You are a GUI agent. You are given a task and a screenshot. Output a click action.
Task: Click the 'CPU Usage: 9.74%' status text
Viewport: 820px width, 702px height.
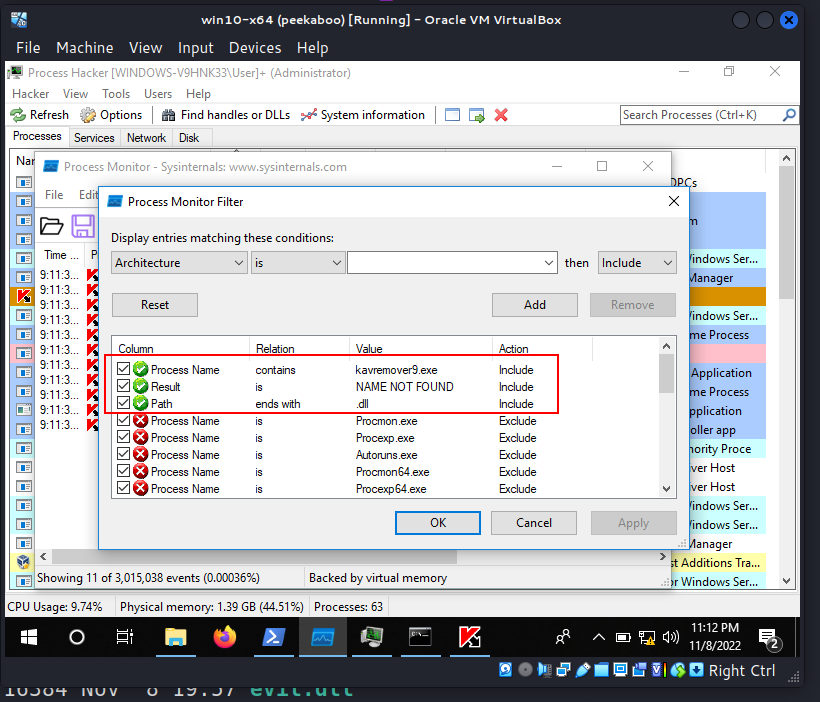[x=55, y=607]
